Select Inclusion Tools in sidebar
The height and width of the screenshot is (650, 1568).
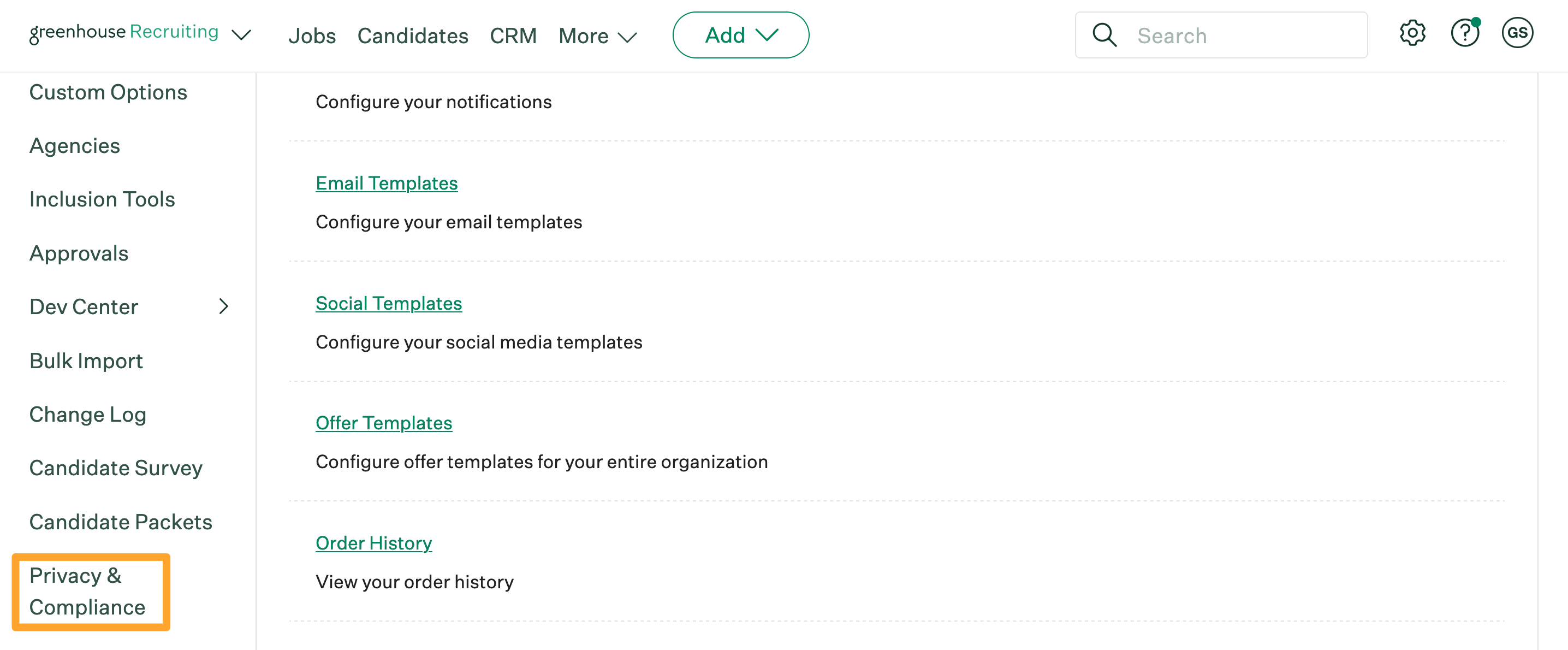pos(102,199)
